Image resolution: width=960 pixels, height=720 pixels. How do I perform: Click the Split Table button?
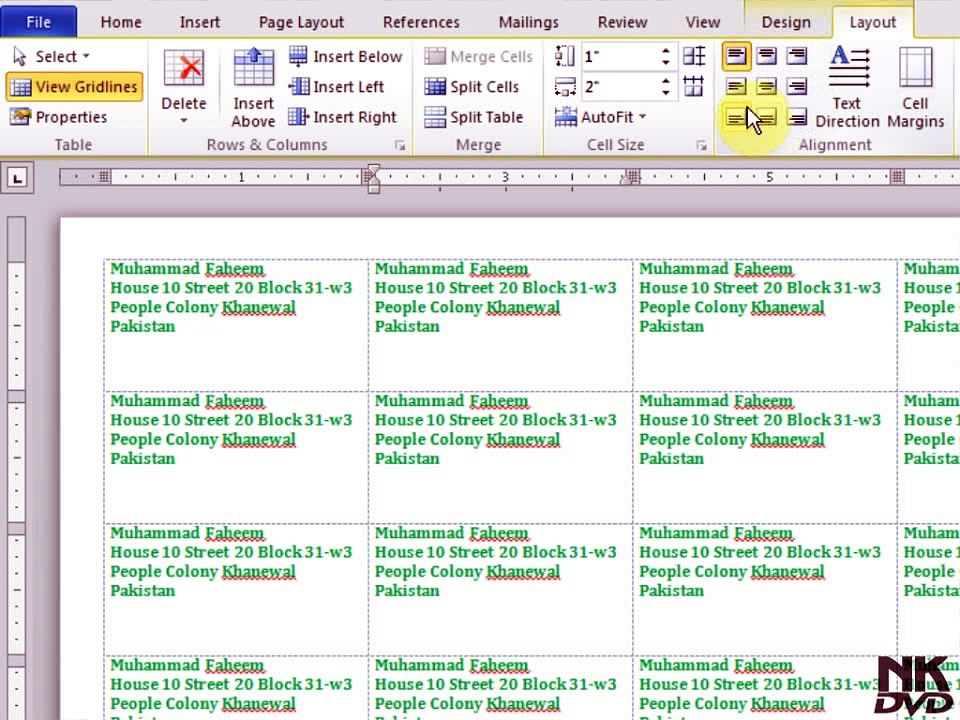click(473, 116)
